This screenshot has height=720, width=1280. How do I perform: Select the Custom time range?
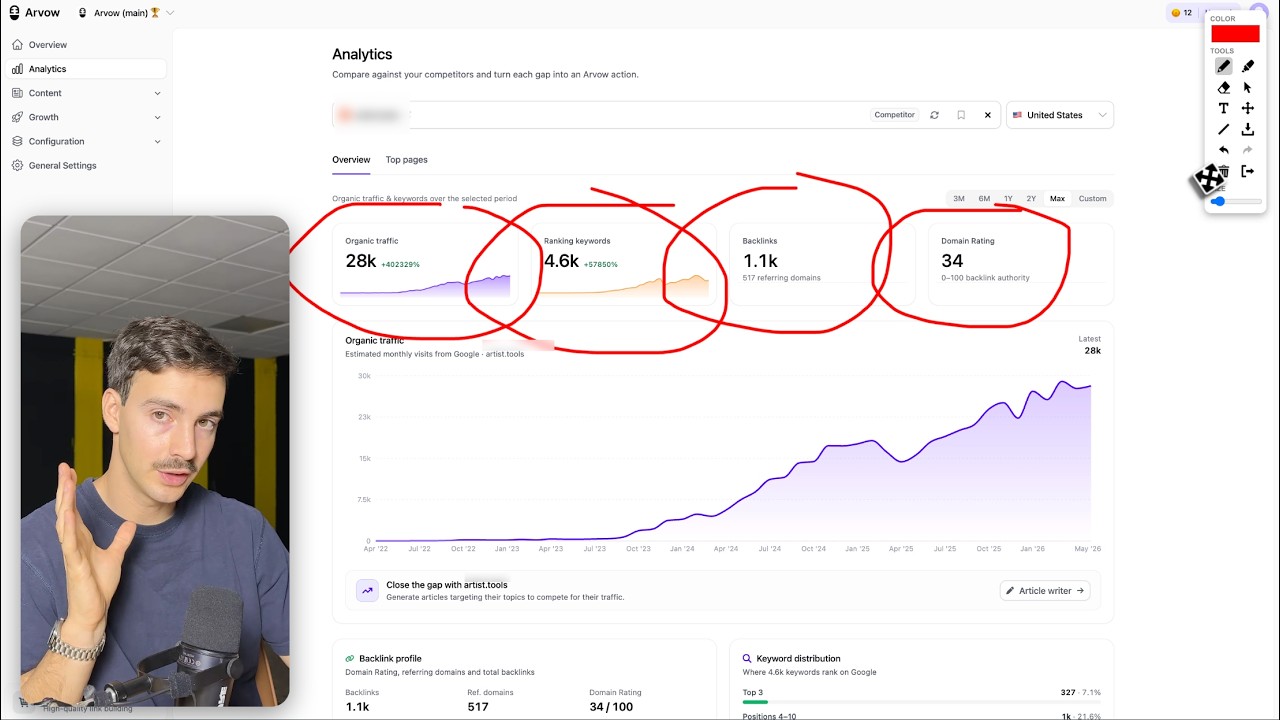click(x=1092, y=199)
